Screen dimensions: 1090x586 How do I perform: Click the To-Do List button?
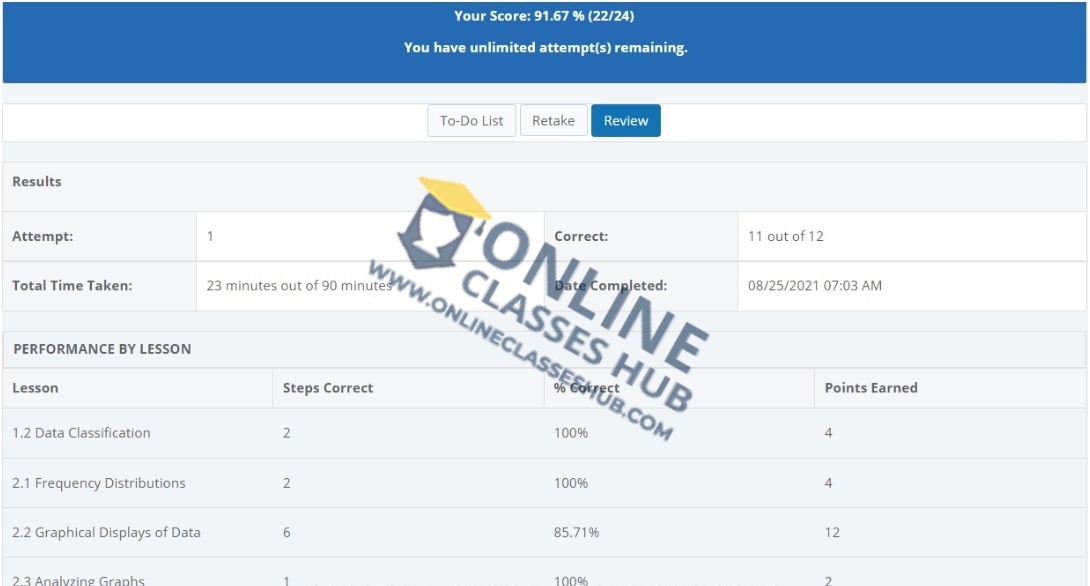[471, 121]
